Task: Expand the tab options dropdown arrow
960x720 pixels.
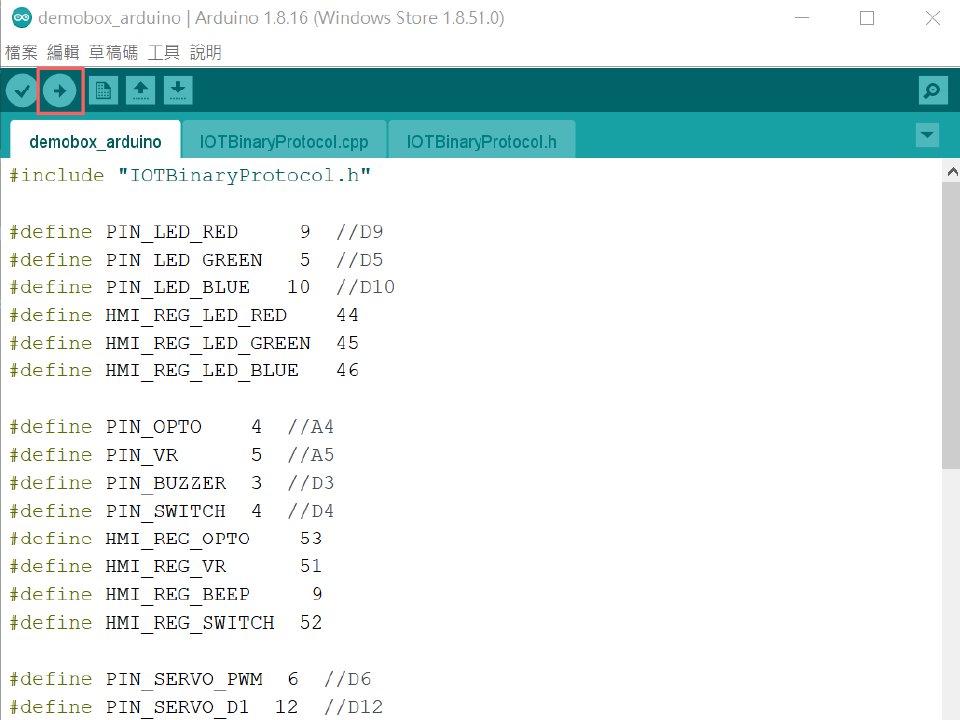Action: tap(927, 135)
